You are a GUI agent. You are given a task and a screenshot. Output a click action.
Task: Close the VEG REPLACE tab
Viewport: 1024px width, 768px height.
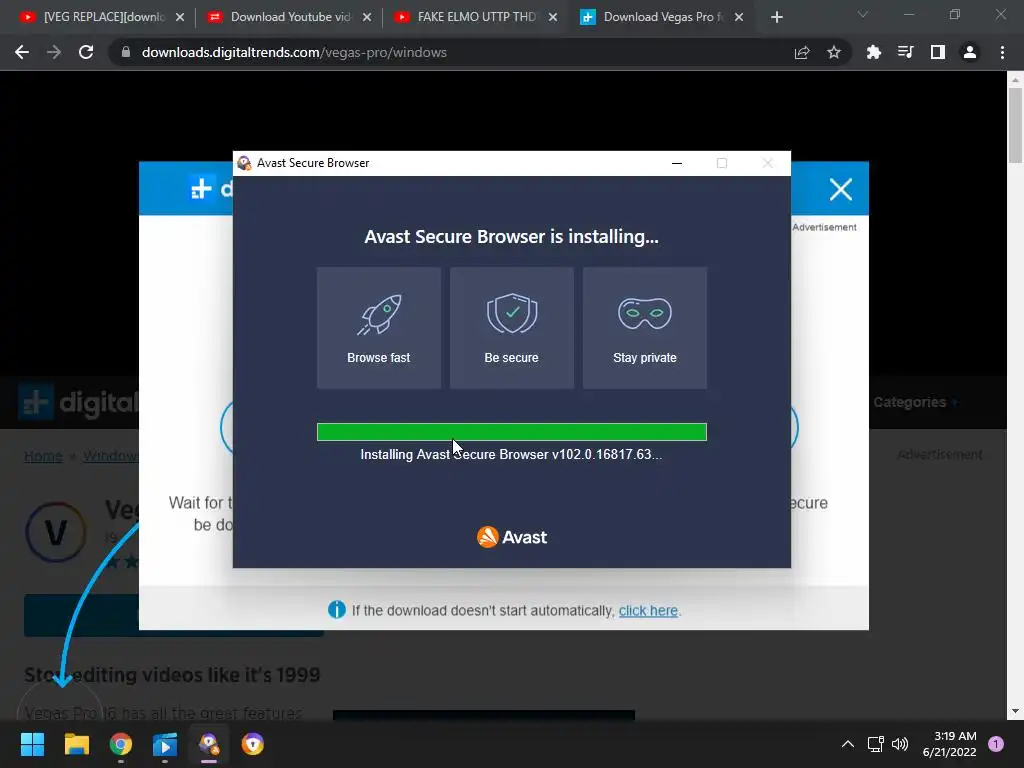pyautogui.click(x=180, y=17)
